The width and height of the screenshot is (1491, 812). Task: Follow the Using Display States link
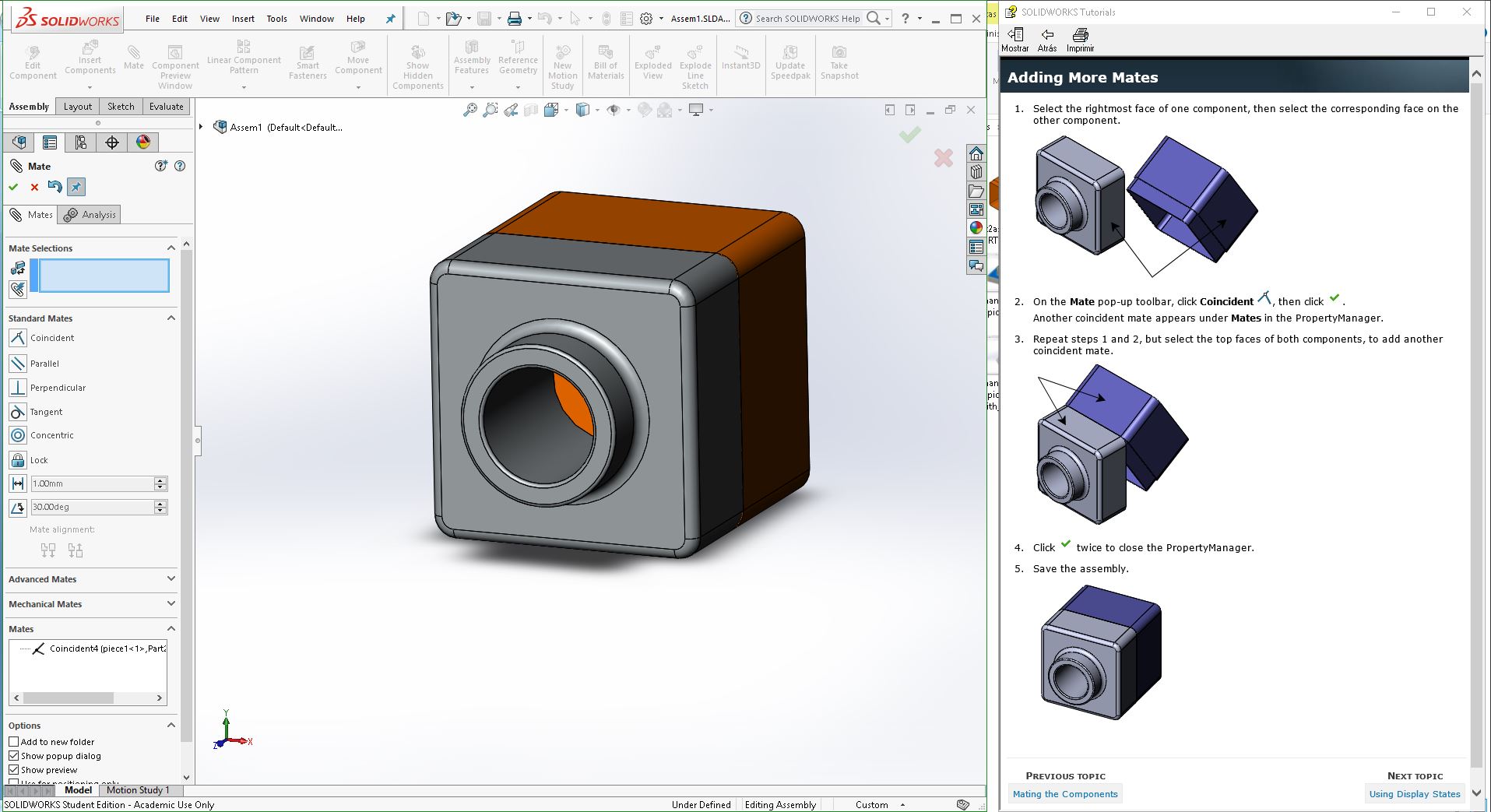click(x=1415, y=794)
